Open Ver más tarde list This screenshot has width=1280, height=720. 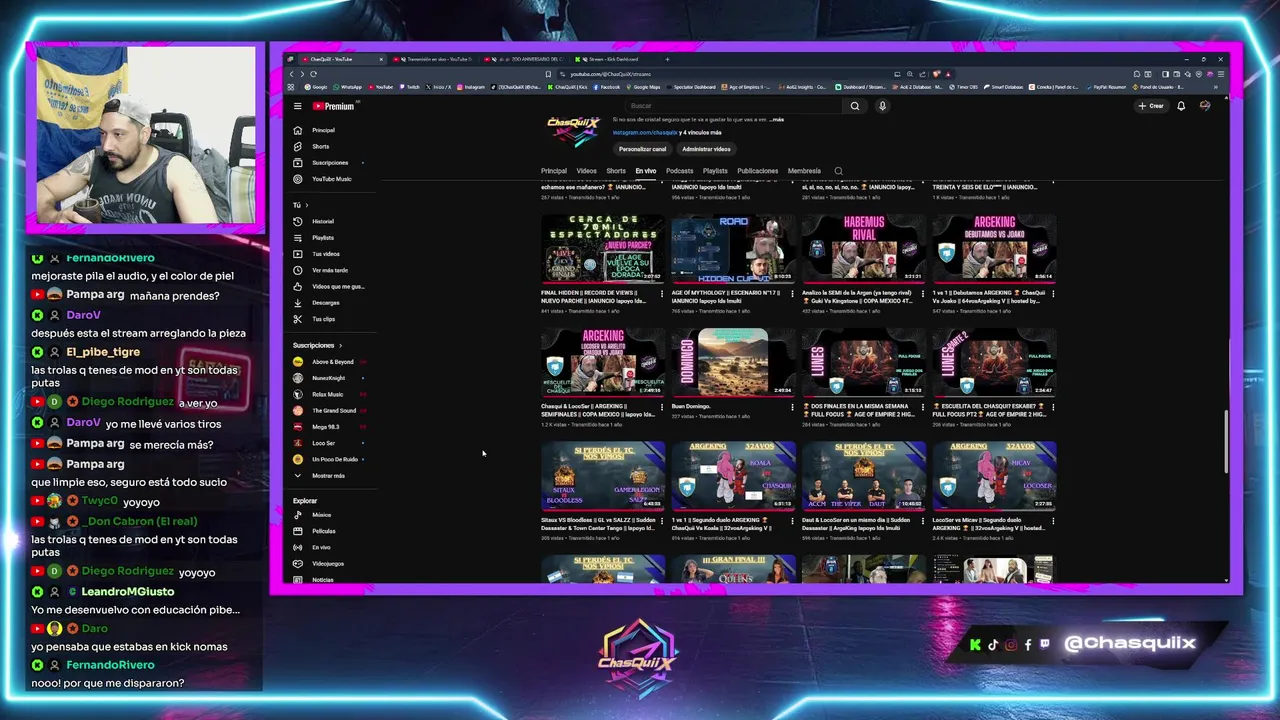pyautogui.click(x=330, y=270)
